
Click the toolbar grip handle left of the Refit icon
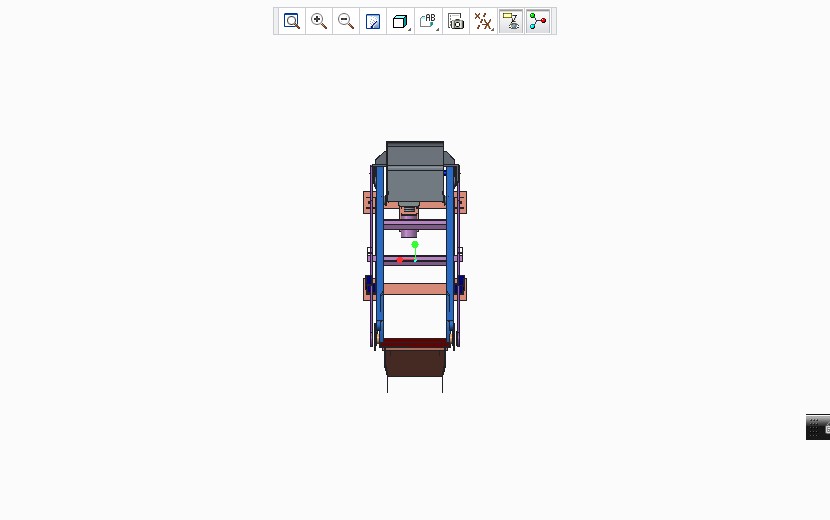(x=276, y=21)
